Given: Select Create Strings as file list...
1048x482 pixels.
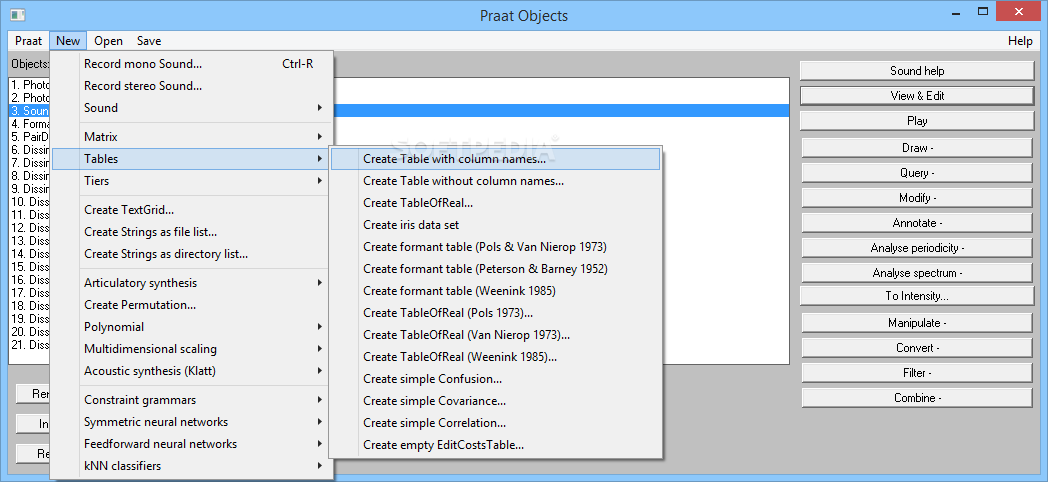Looking at the screenshot, I should pos(192,232).
